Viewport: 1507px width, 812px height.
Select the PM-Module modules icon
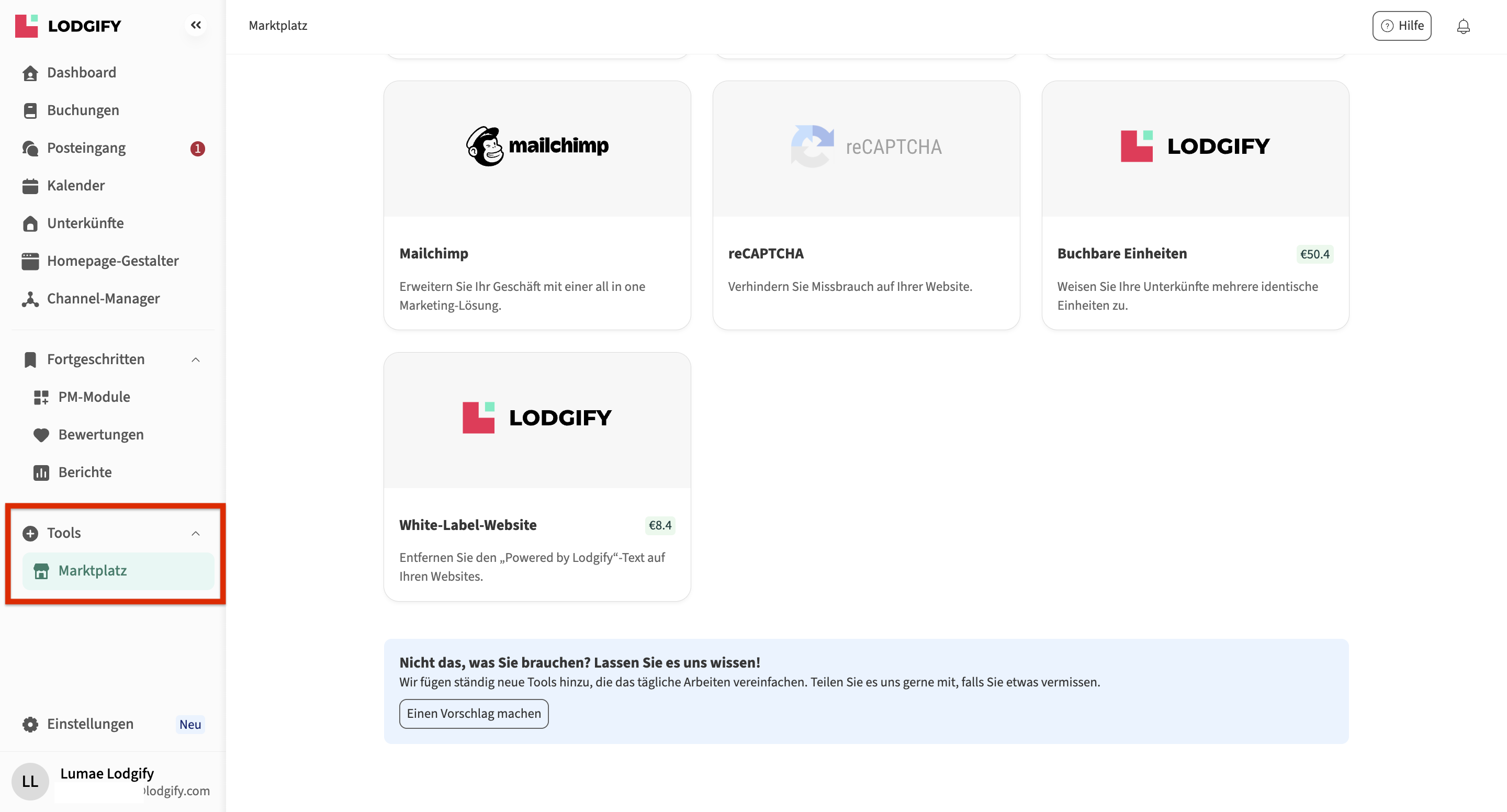(x=40, y=397)
